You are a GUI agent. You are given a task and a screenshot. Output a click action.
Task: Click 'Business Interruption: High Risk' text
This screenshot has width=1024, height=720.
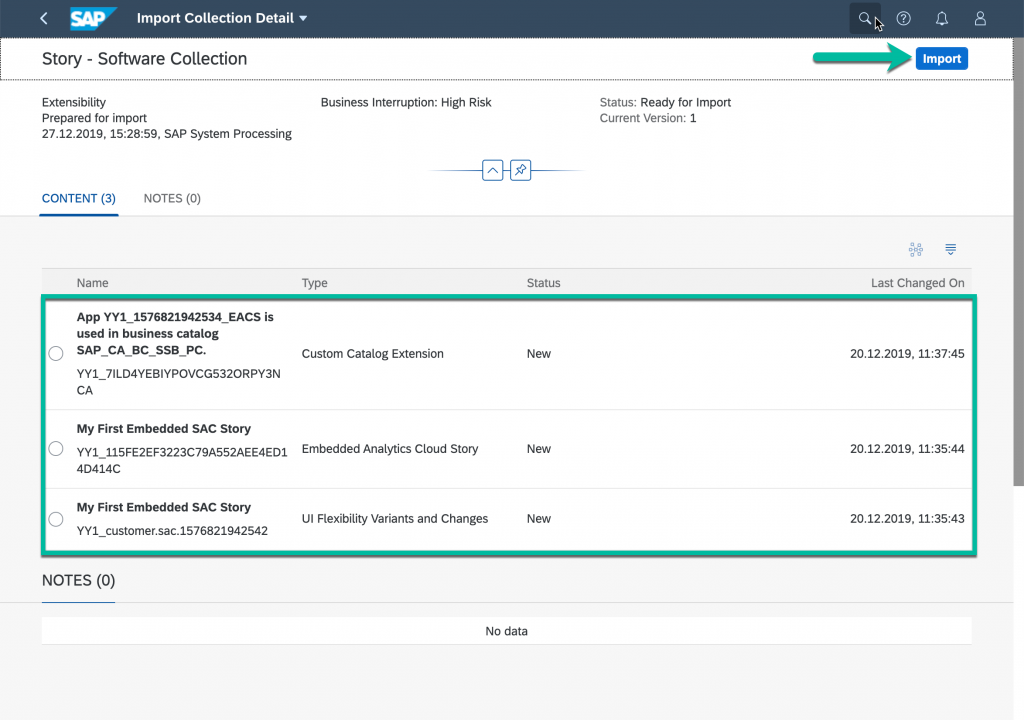406,103
